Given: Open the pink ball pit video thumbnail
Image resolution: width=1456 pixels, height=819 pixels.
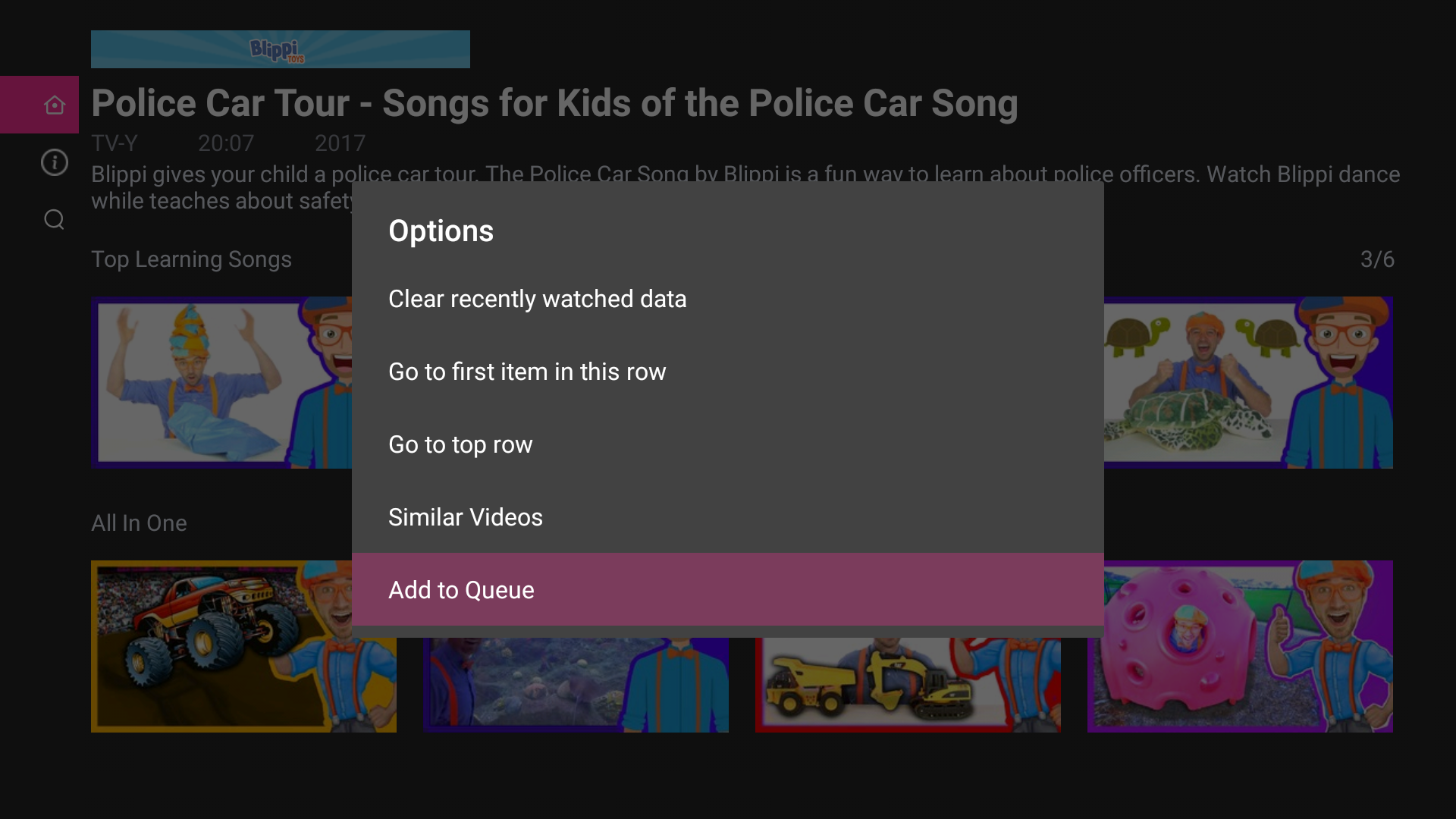Looking at the screenshot, I should pyautogui.click(x=1239, y=646).
